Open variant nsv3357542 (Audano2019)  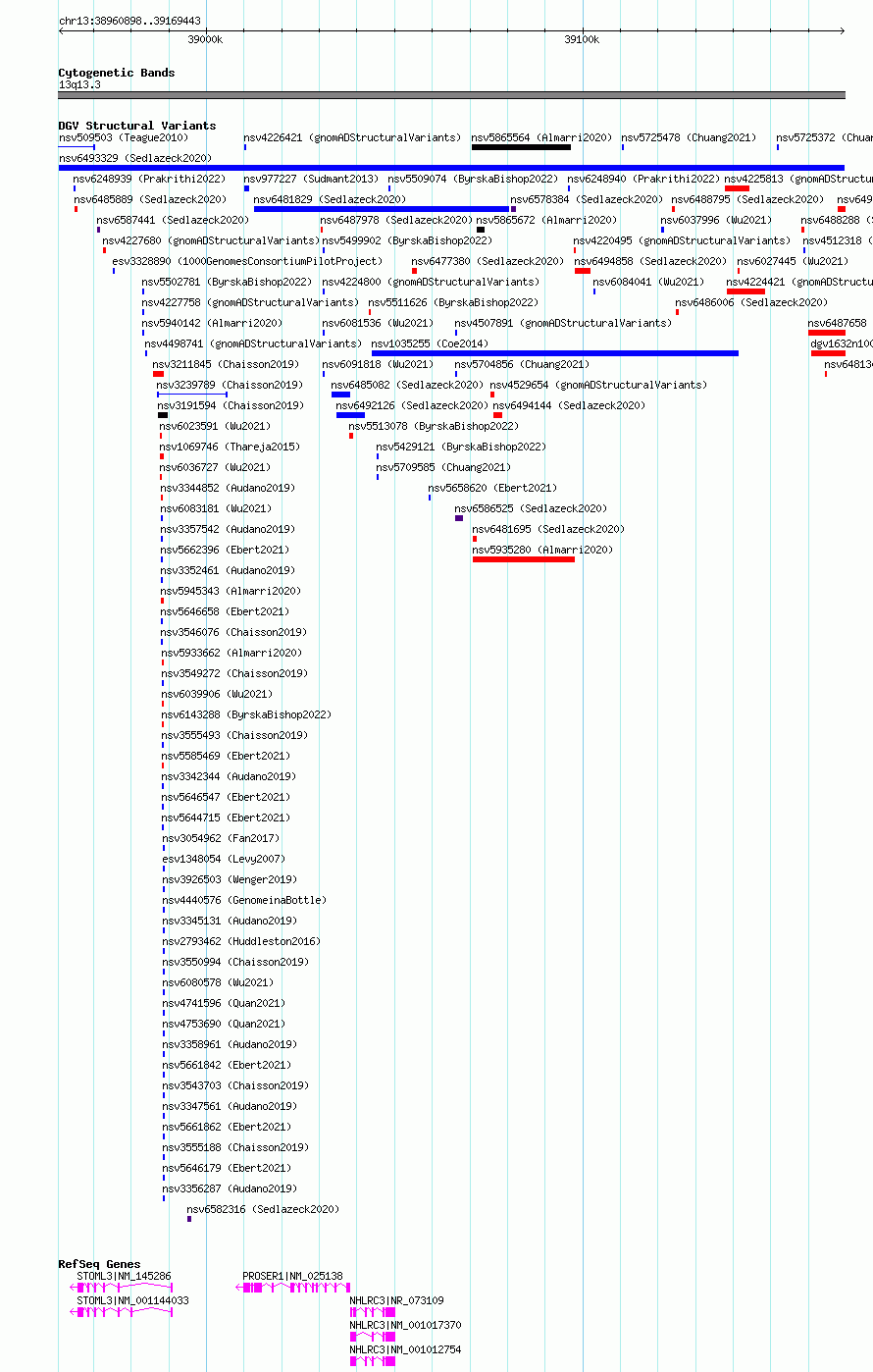229,530
